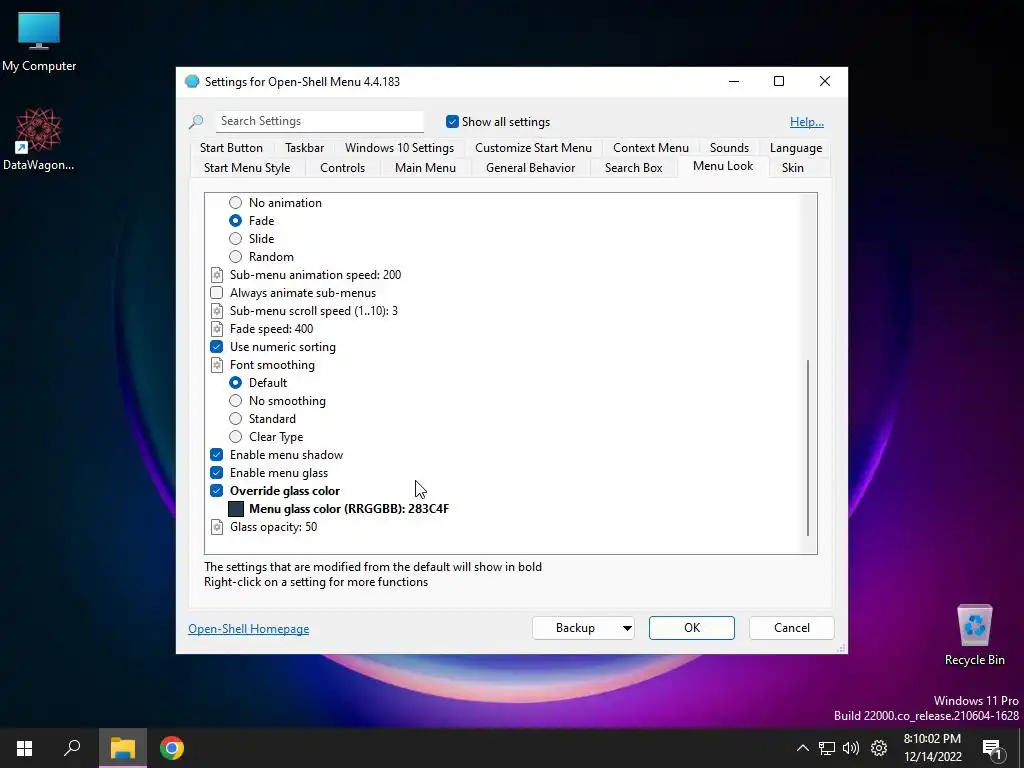The width and height of the screenshot is (1024, 768).
Task: Click the OK button
Action: [x=692, y=628]
